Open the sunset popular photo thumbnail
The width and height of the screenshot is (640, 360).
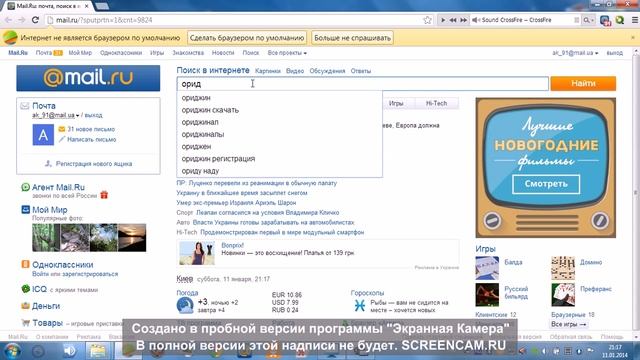(132, 238)
